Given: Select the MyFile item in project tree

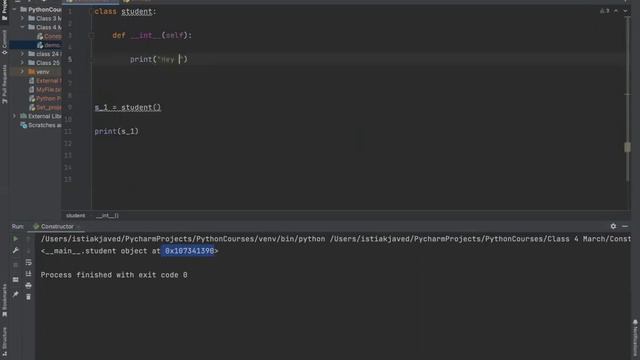Looking at the screenshot, I should point(45,90).
